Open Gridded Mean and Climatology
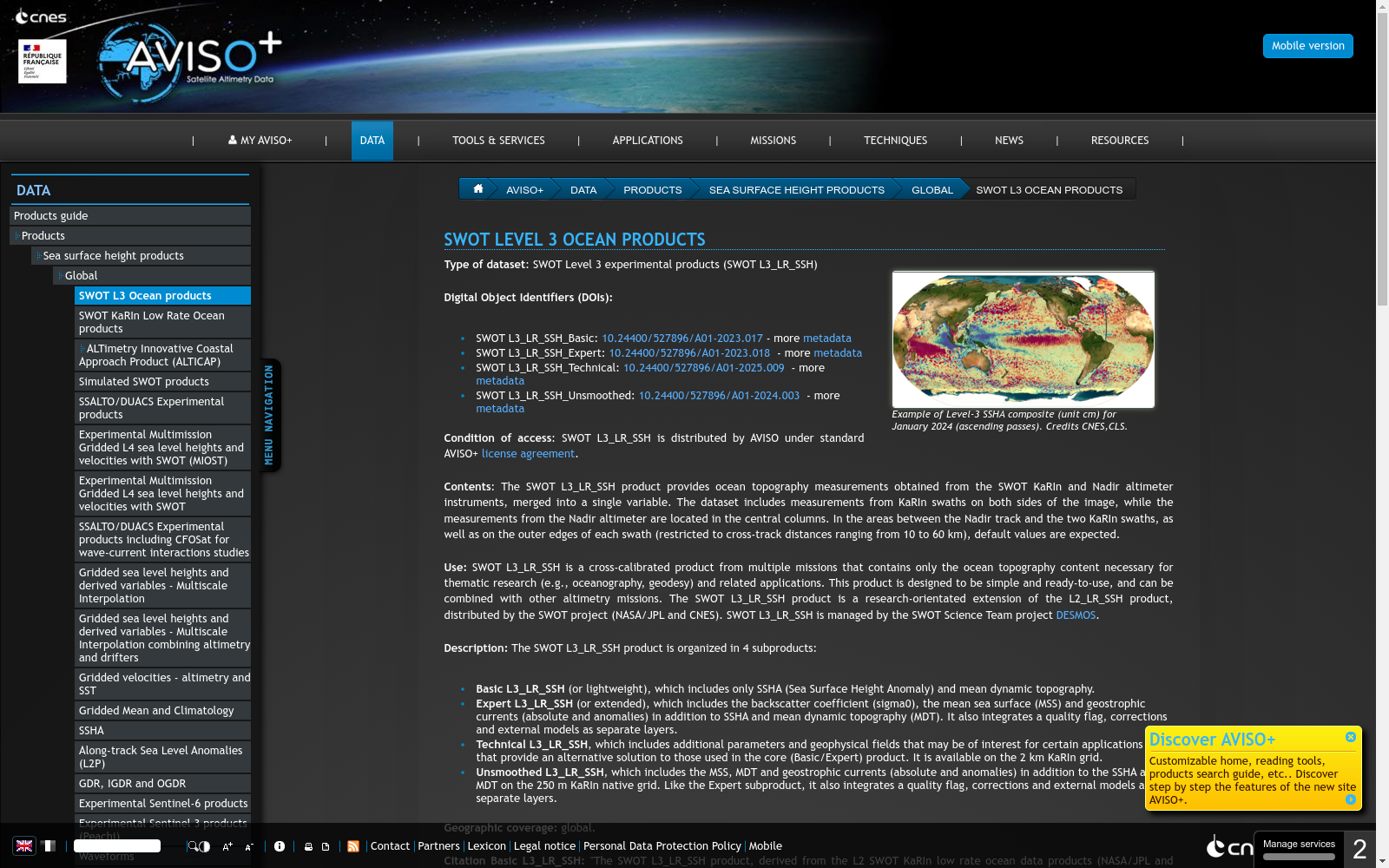Image resolution: width=1389 pixels, height=868 pixels. [162, 711]
